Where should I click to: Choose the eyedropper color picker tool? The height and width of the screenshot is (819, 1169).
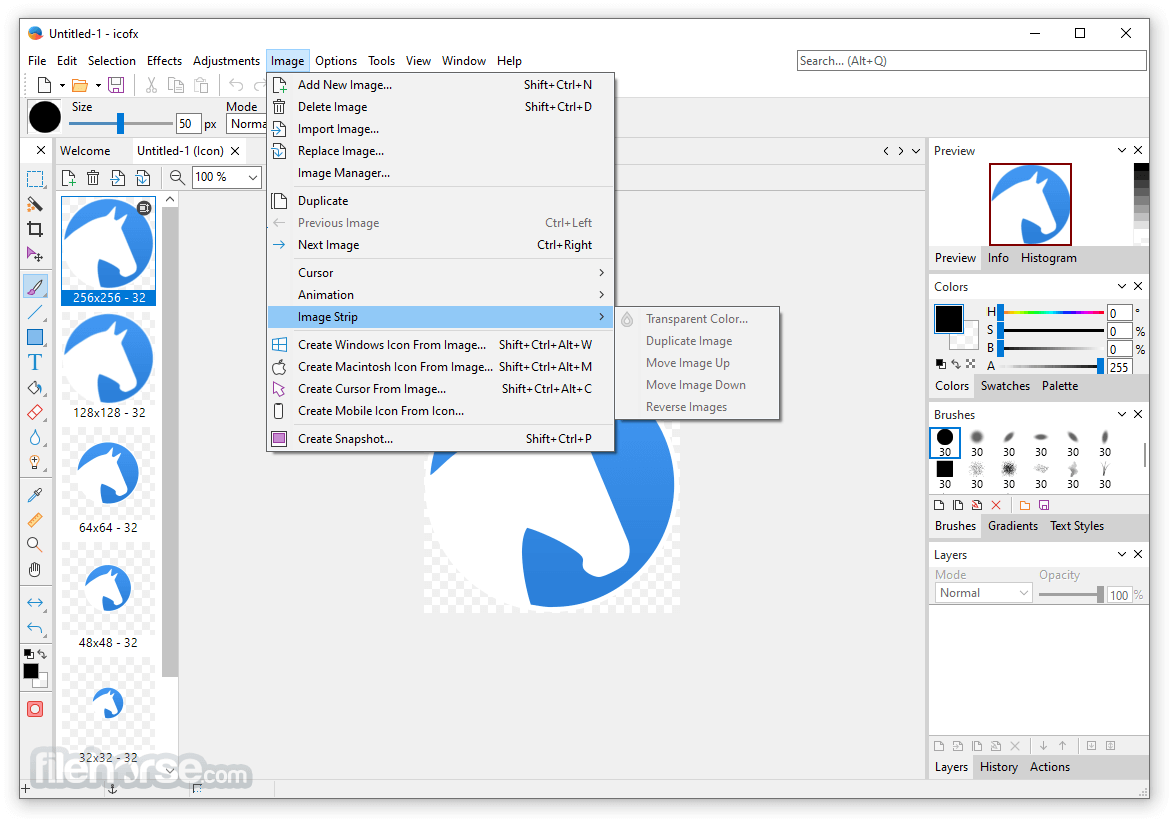click(x=35, y=495)
